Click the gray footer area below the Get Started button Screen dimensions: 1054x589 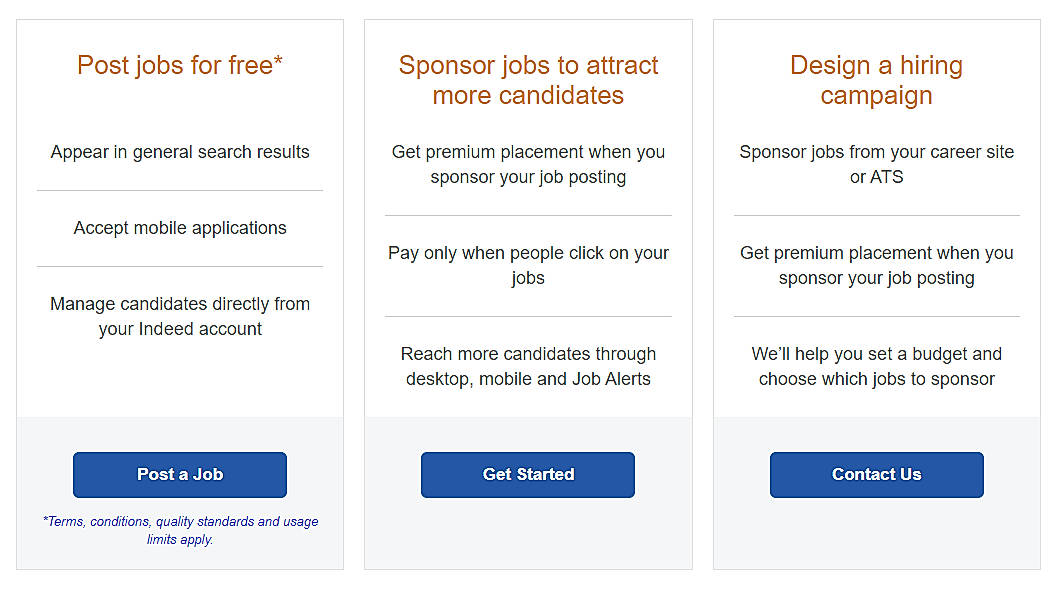pyautogui.click(x=528, y=534)
